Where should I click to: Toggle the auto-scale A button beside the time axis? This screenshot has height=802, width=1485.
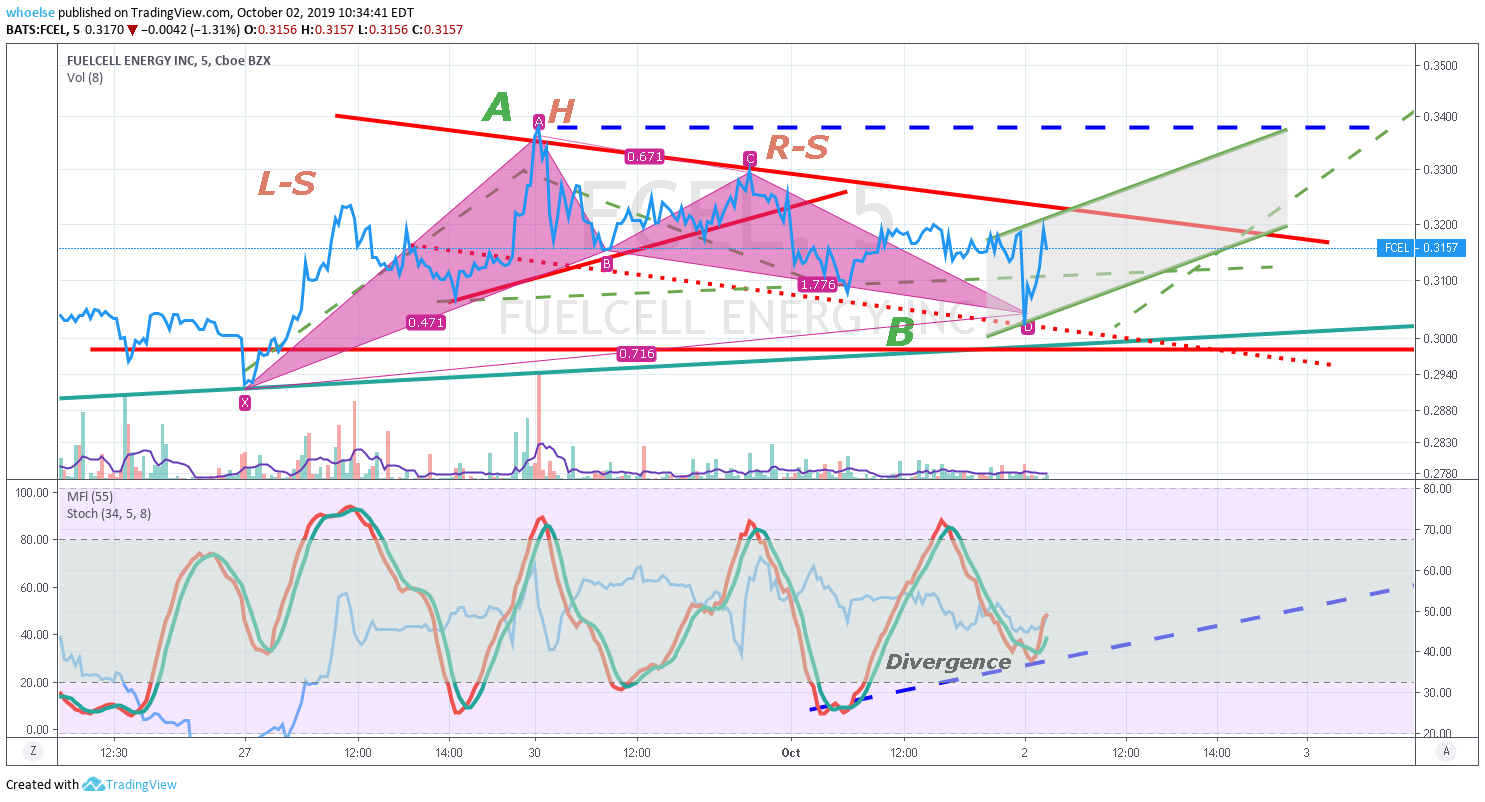pyautogui.click(x=1445, y=751)
